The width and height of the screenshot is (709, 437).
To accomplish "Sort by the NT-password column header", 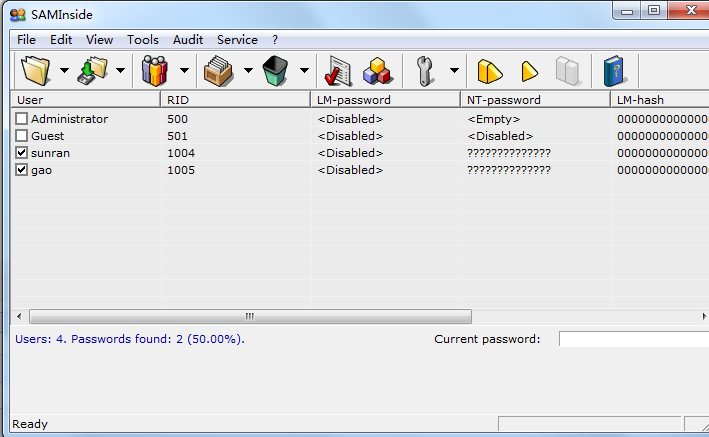I will tap(536, 100).
